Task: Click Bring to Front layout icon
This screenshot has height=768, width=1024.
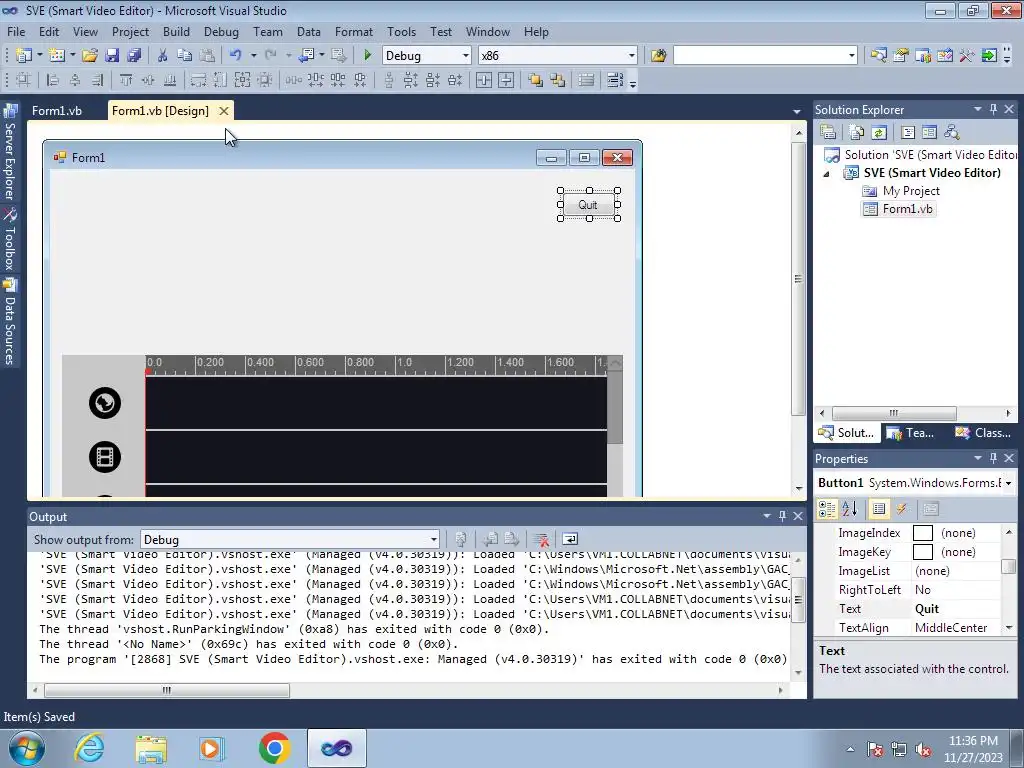Action: pos(536,80)
